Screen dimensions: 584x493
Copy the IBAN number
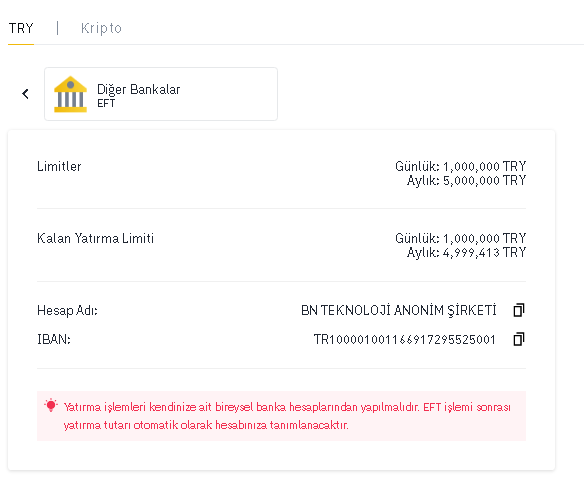click(519, 339)
